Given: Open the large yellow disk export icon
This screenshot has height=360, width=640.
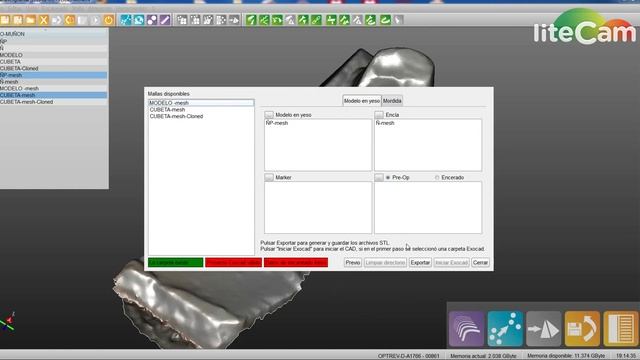Looking at the screenshot, I should [582, 329].
